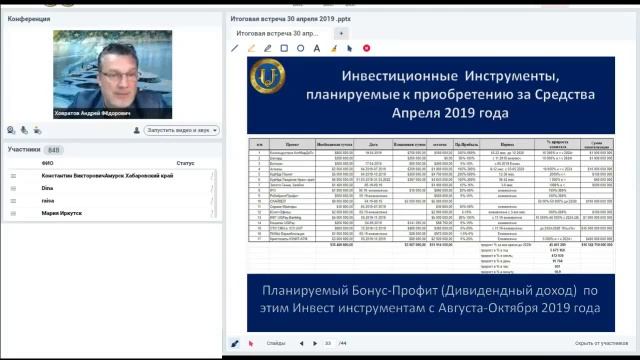Image resolution: width=640 pixels, height=360 pixels.
Task: Click the person silhouette icon
Action: (x=137, y=130)
